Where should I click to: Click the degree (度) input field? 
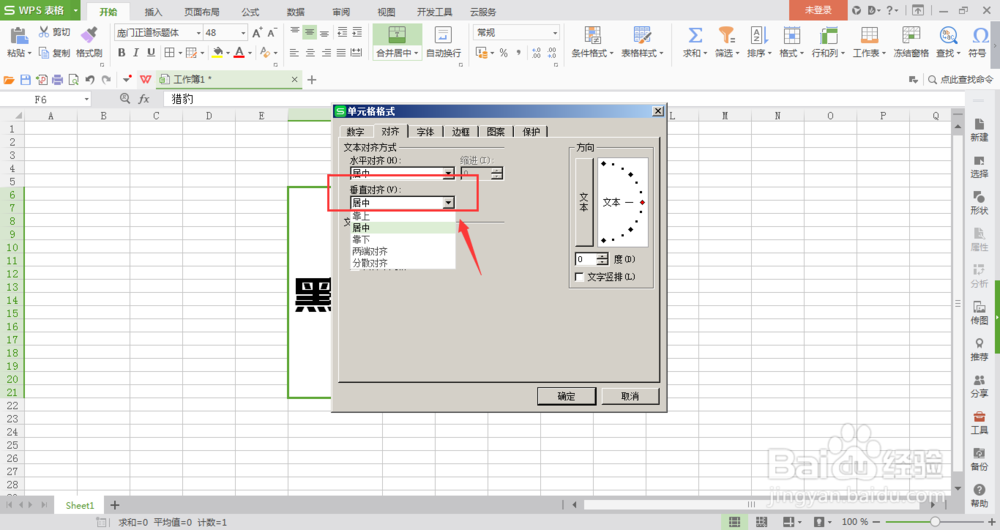click(586, 259)
